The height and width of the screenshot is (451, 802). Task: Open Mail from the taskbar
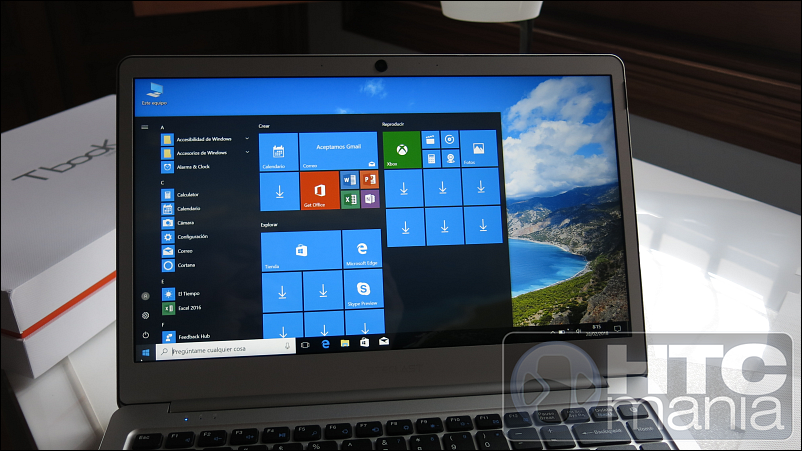coord(384,341)
